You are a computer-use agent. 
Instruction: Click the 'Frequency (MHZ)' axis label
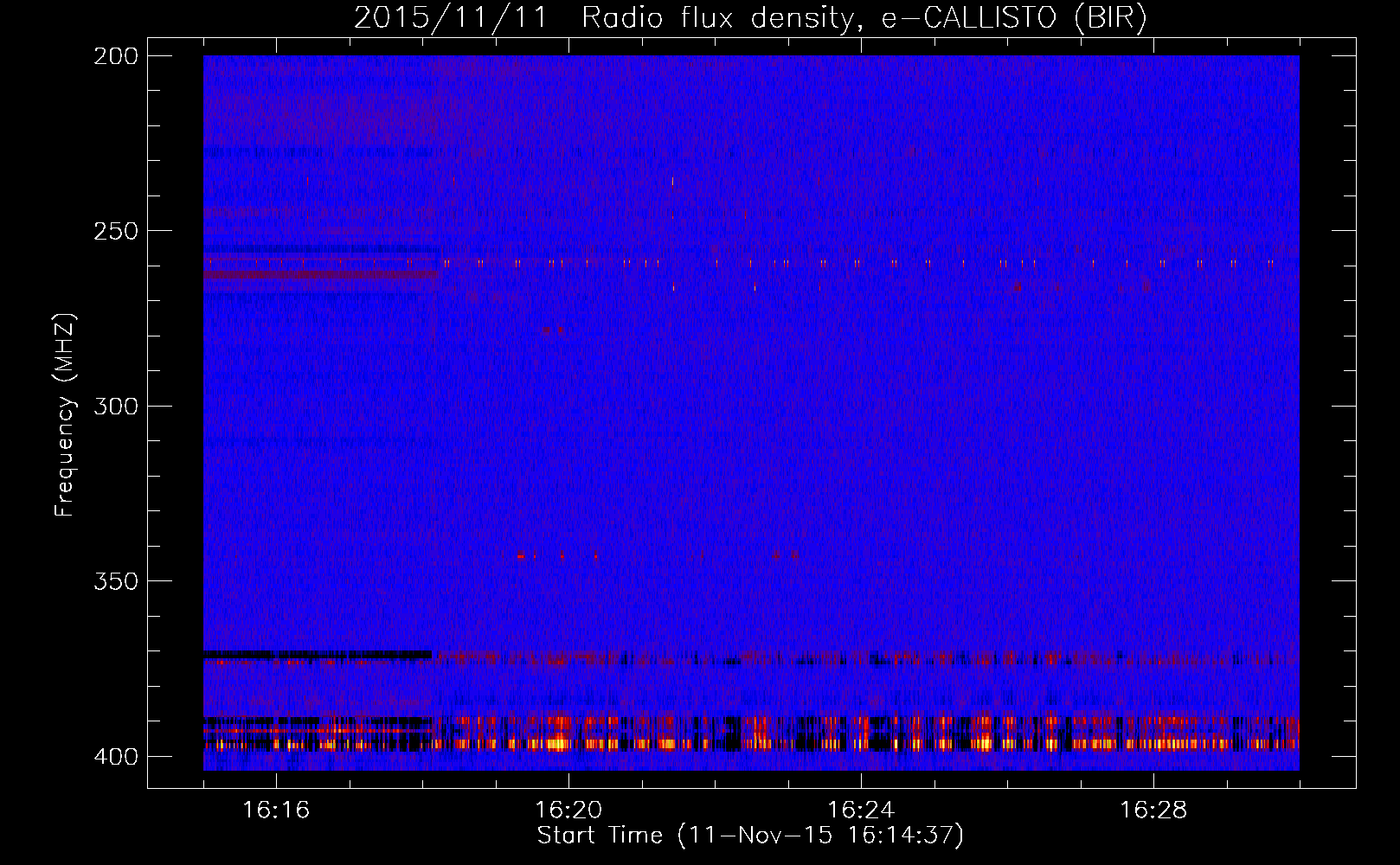65,414
